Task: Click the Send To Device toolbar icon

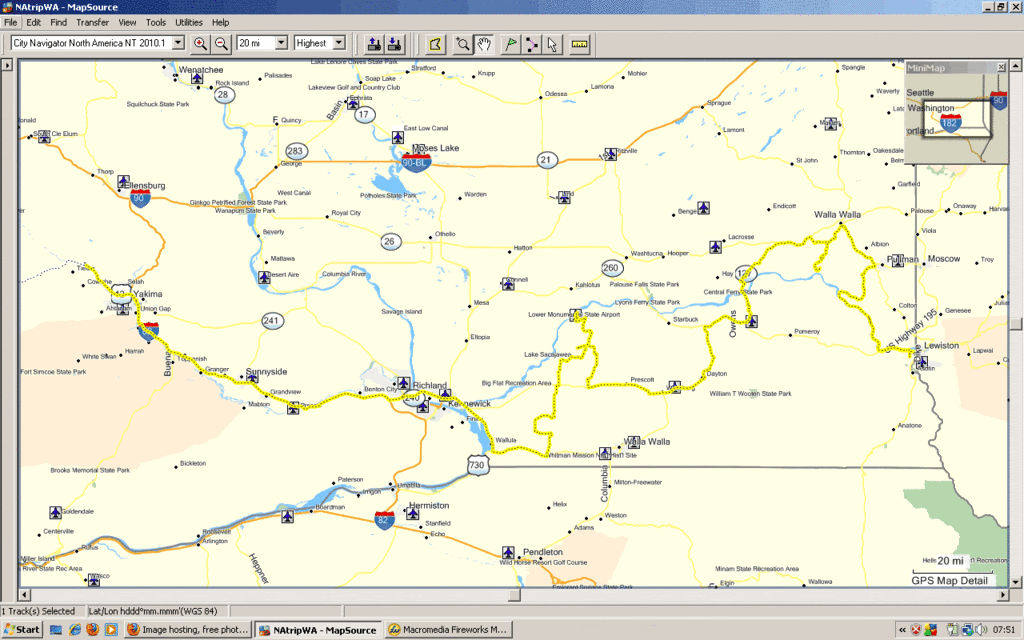Action: 374,44
